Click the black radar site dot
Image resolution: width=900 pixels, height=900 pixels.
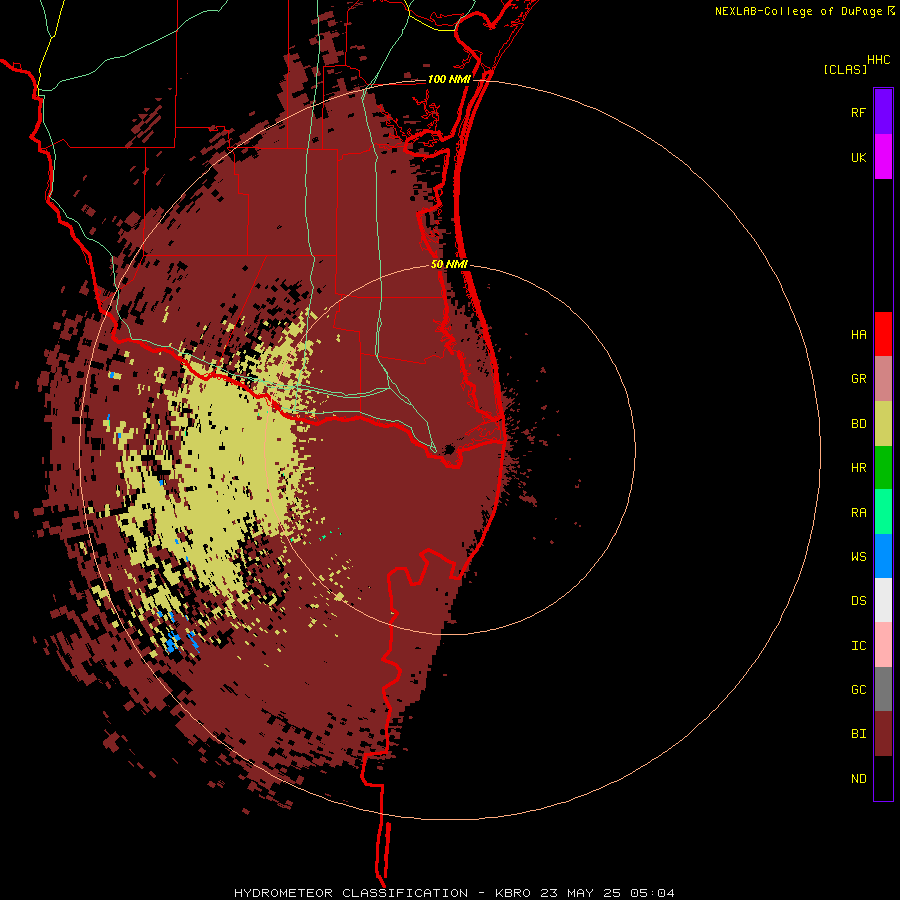tap(449, 449)
